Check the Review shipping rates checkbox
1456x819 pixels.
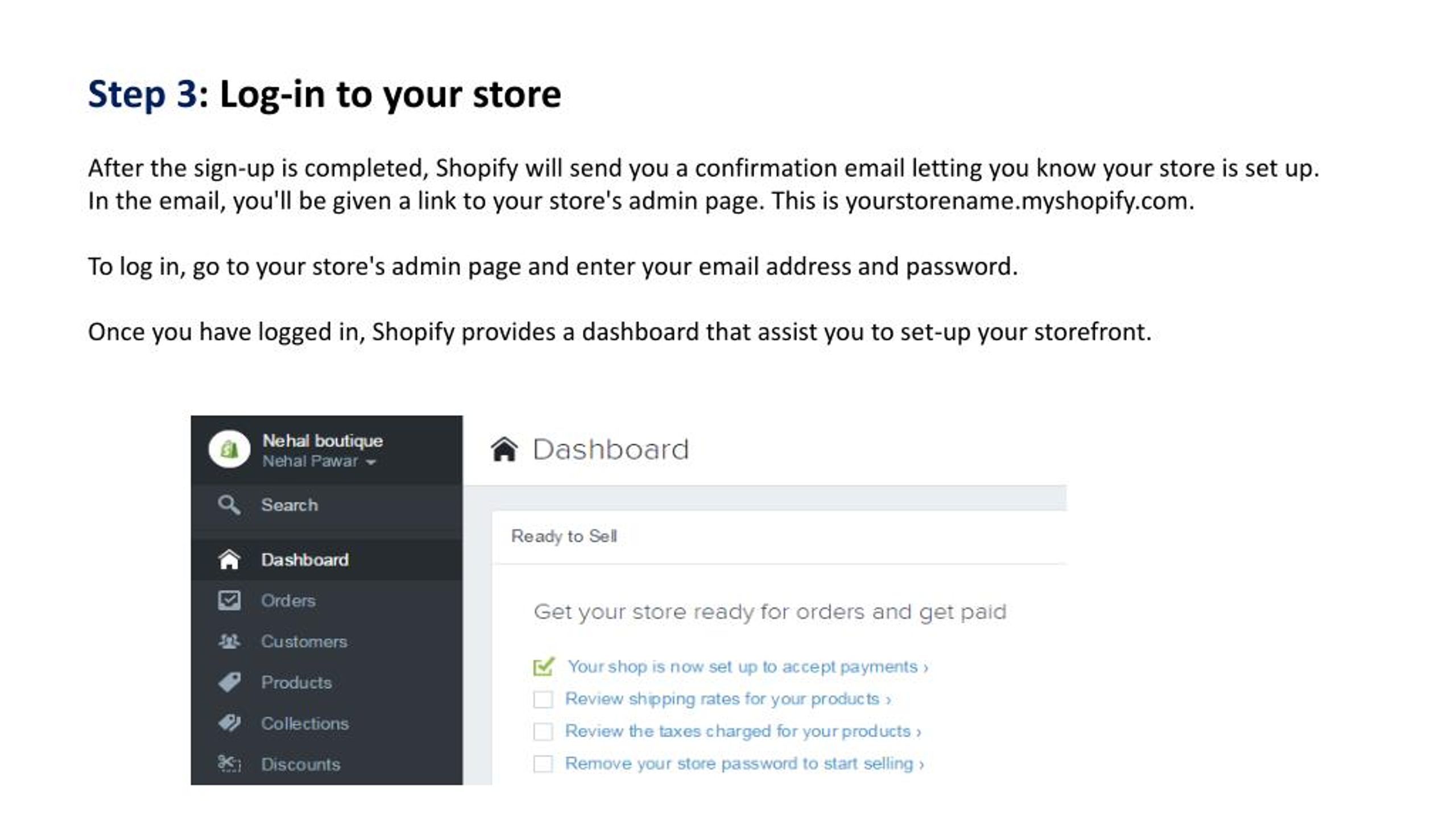(x=543, y=699)
